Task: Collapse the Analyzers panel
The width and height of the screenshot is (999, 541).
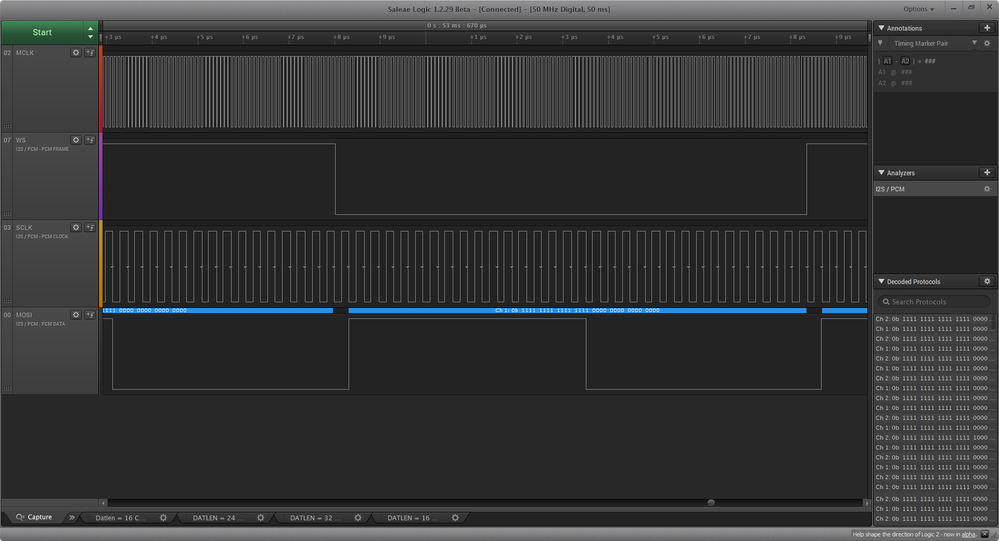Action: [x=881, y=173]
